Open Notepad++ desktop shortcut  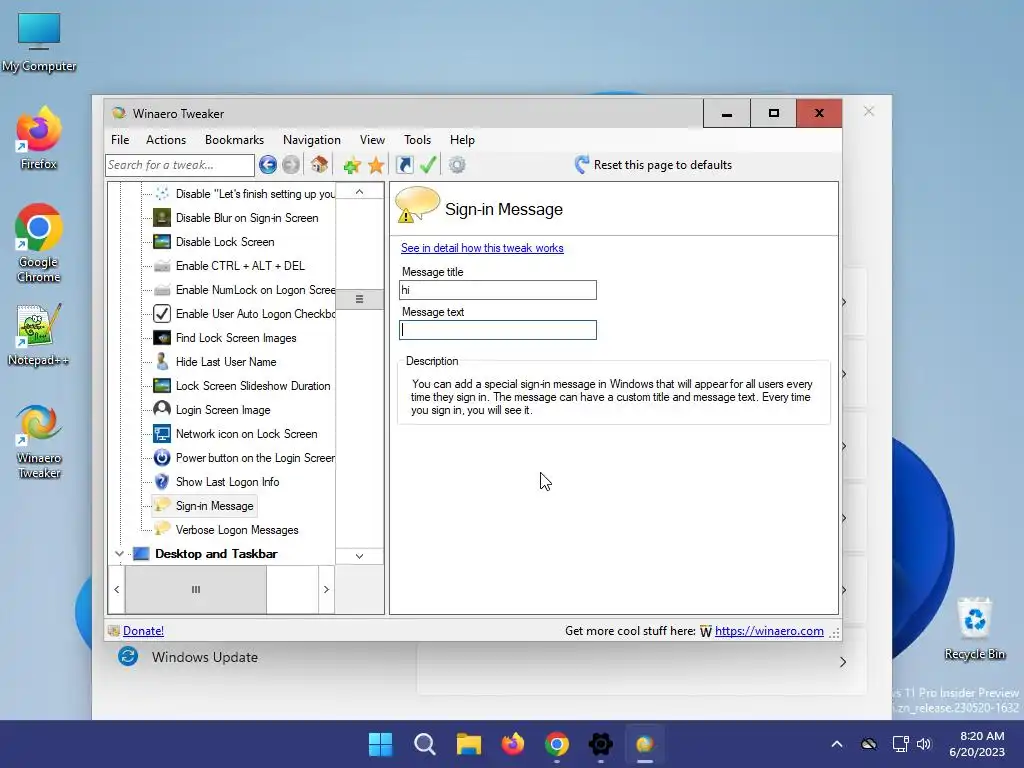pos(39,335)
